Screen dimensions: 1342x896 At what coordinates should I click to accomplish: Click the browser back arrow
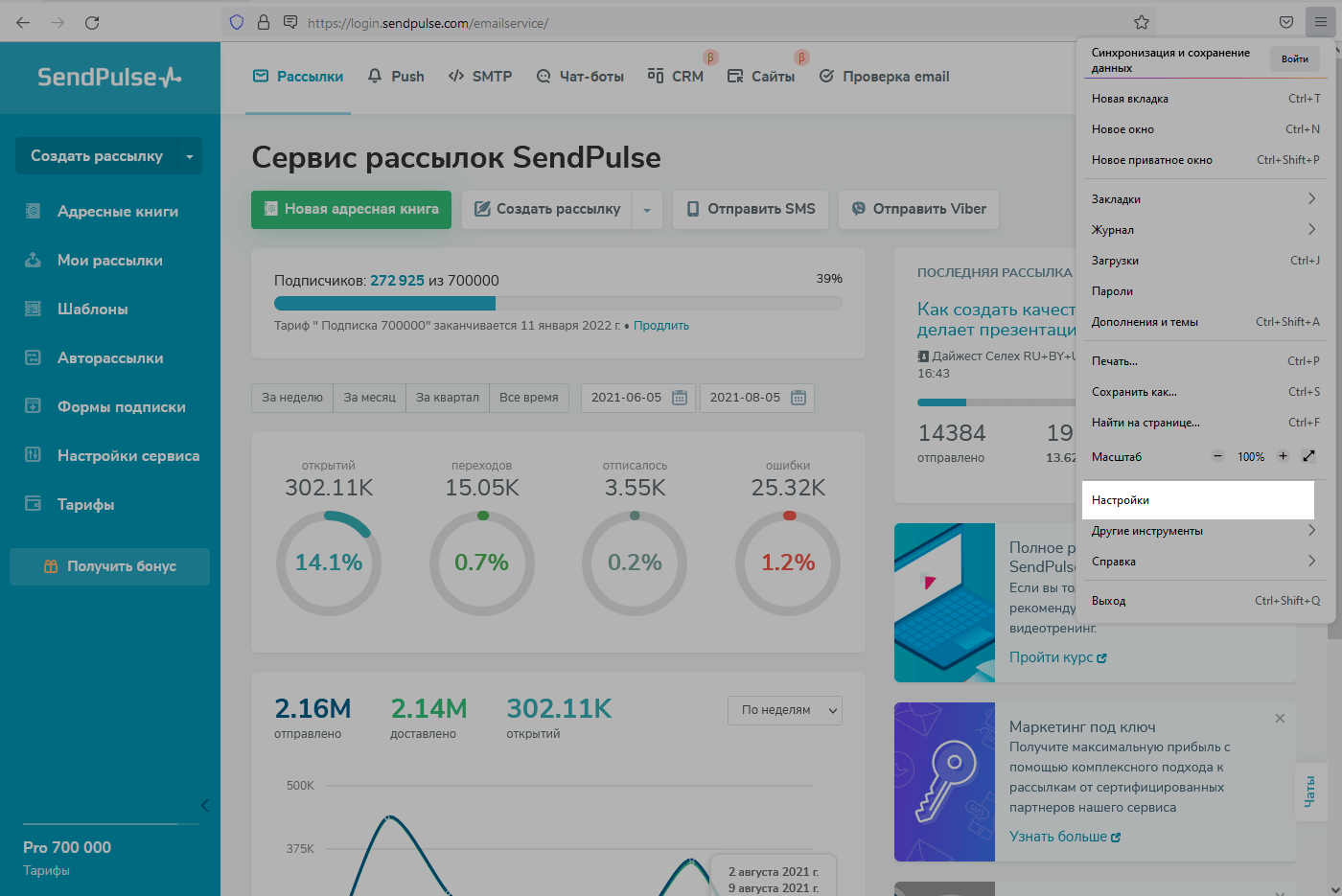(23, 22)
